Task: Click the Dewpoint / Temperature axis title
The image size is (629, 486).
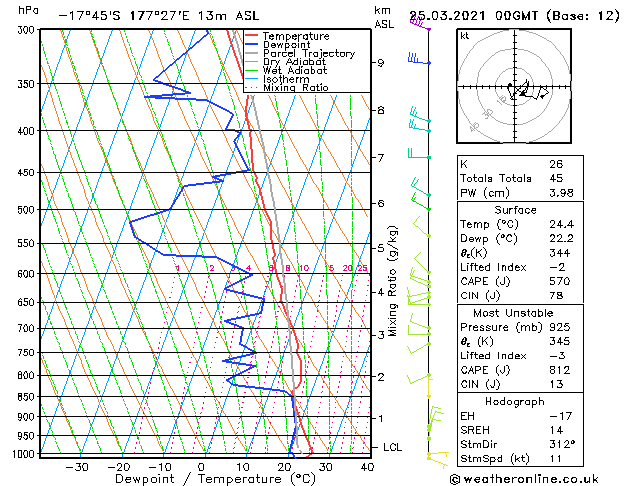Action: 215,479
